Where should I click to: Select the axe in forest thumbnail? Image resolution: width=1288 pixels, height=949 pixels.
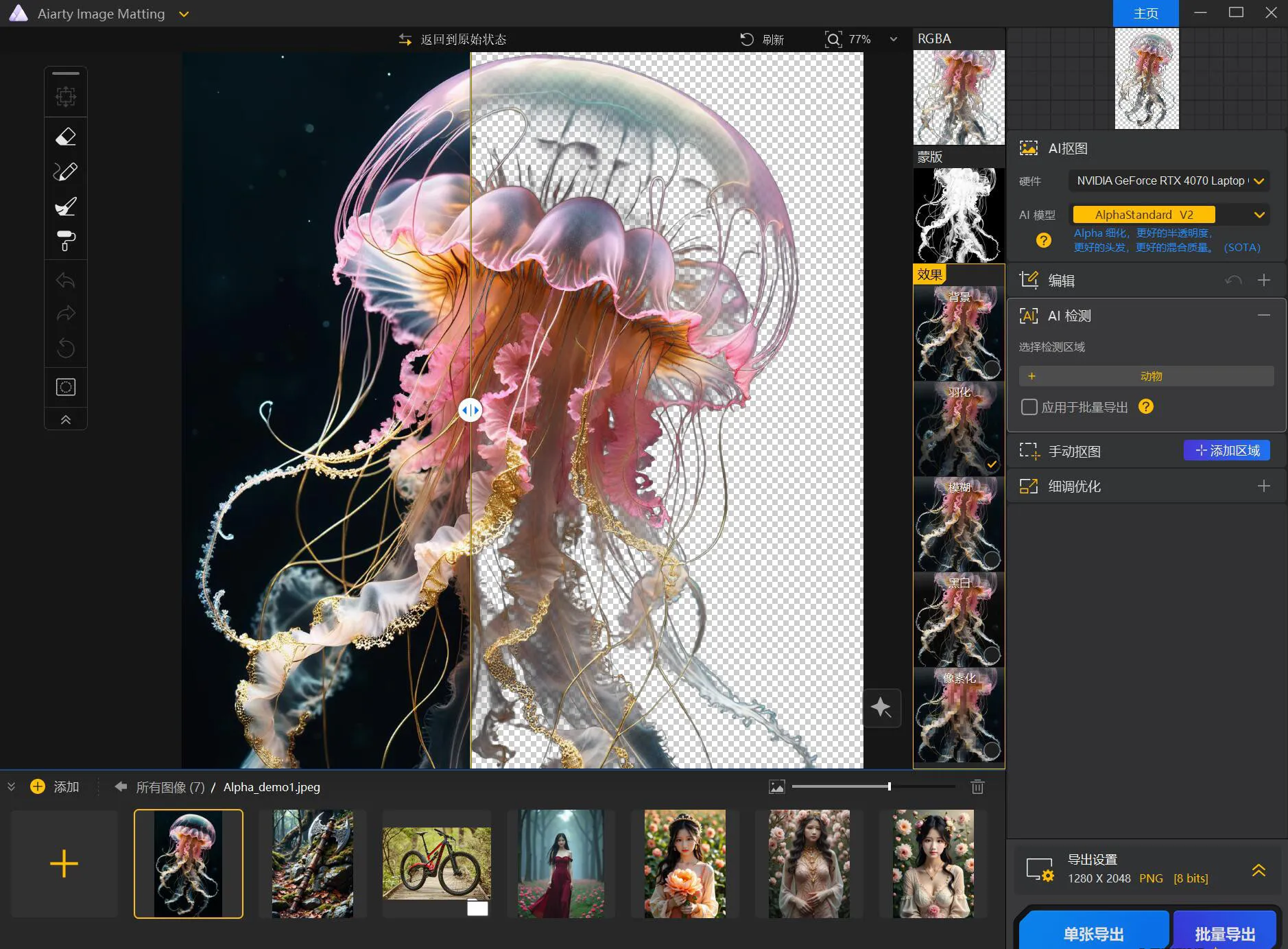coord(313,863)
